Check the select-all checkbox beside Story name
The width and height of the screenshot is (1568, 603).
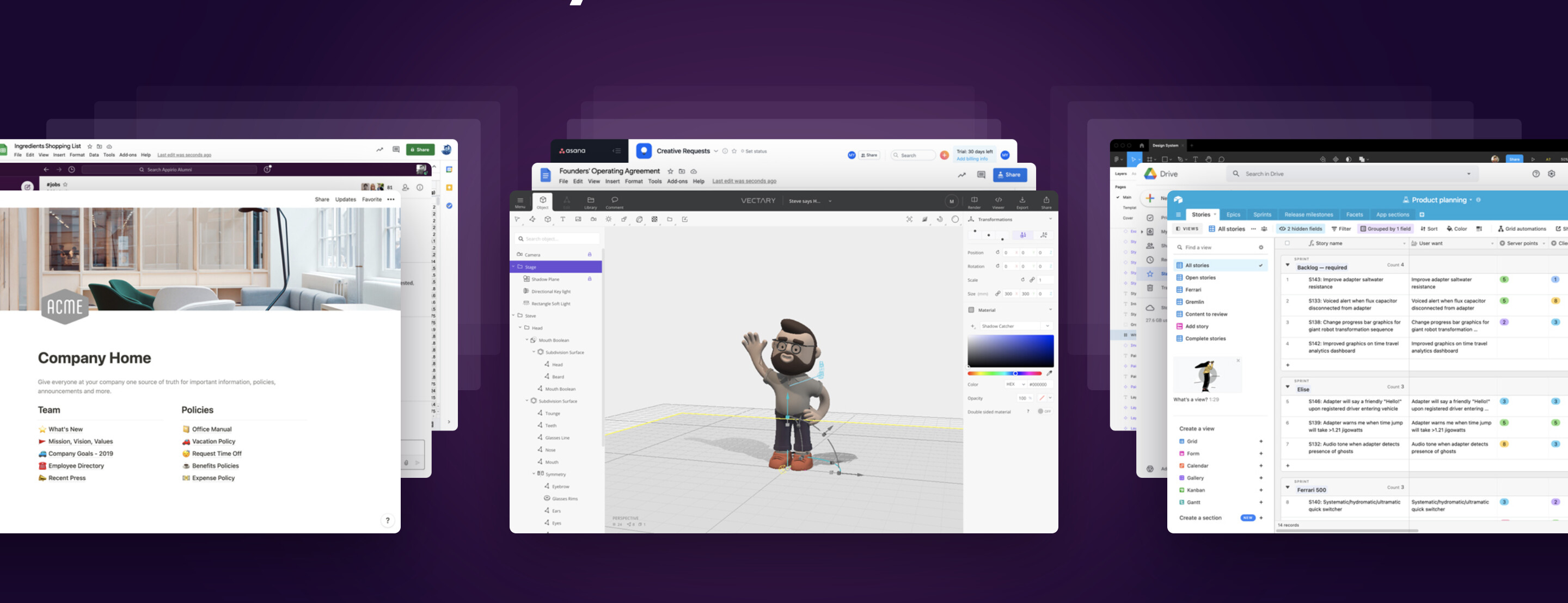point(1287,243)
